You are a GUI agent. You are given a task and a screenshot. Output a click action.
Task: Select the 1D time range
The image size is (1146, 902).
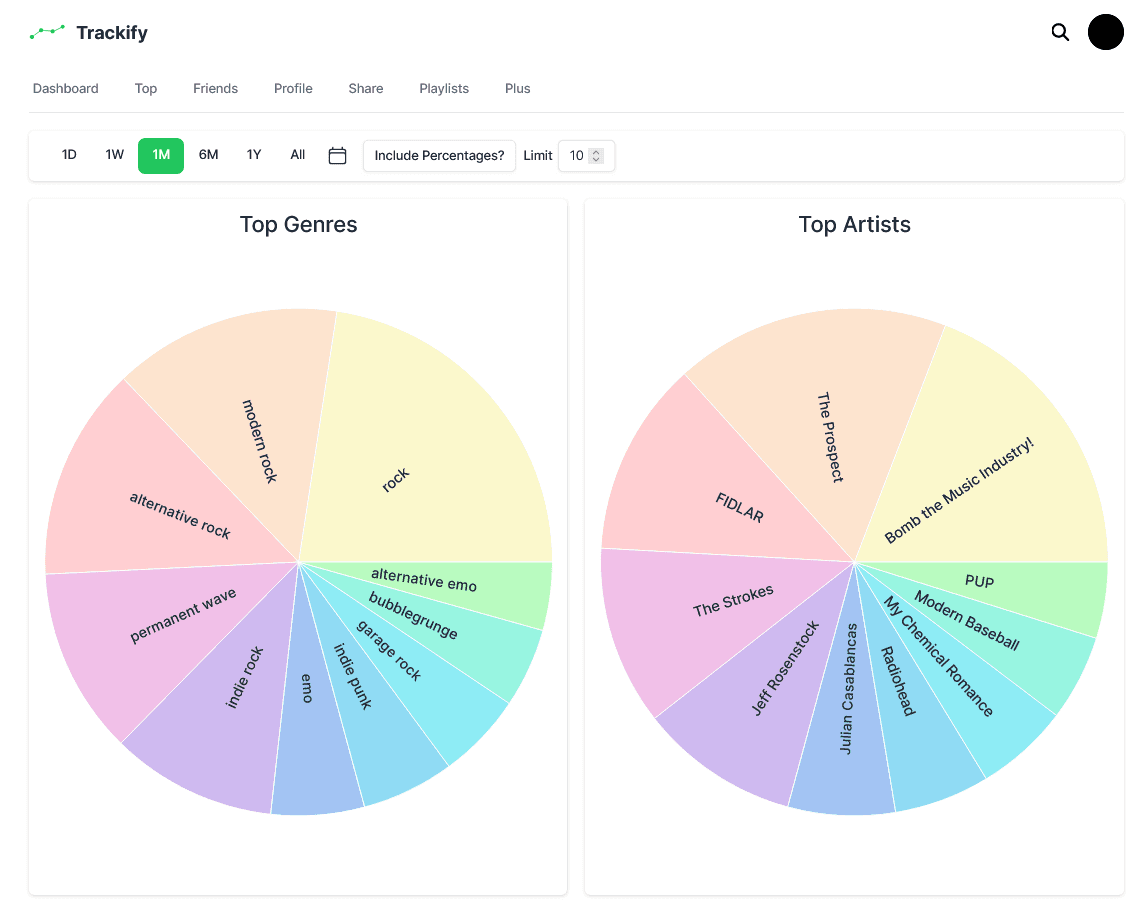[69, 155]
